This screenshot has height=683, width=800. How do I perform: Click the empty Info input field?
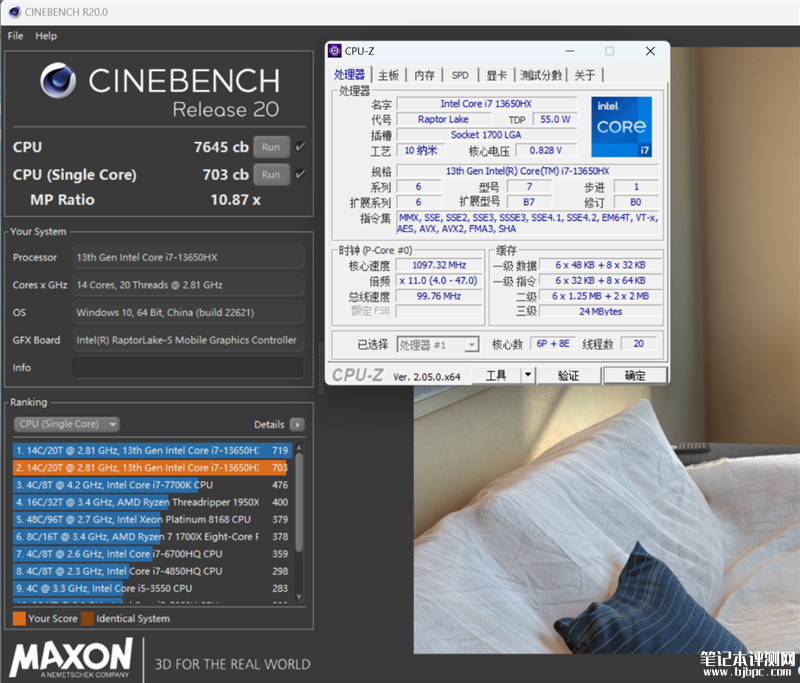pyautogui.click(x=188, y=367)
